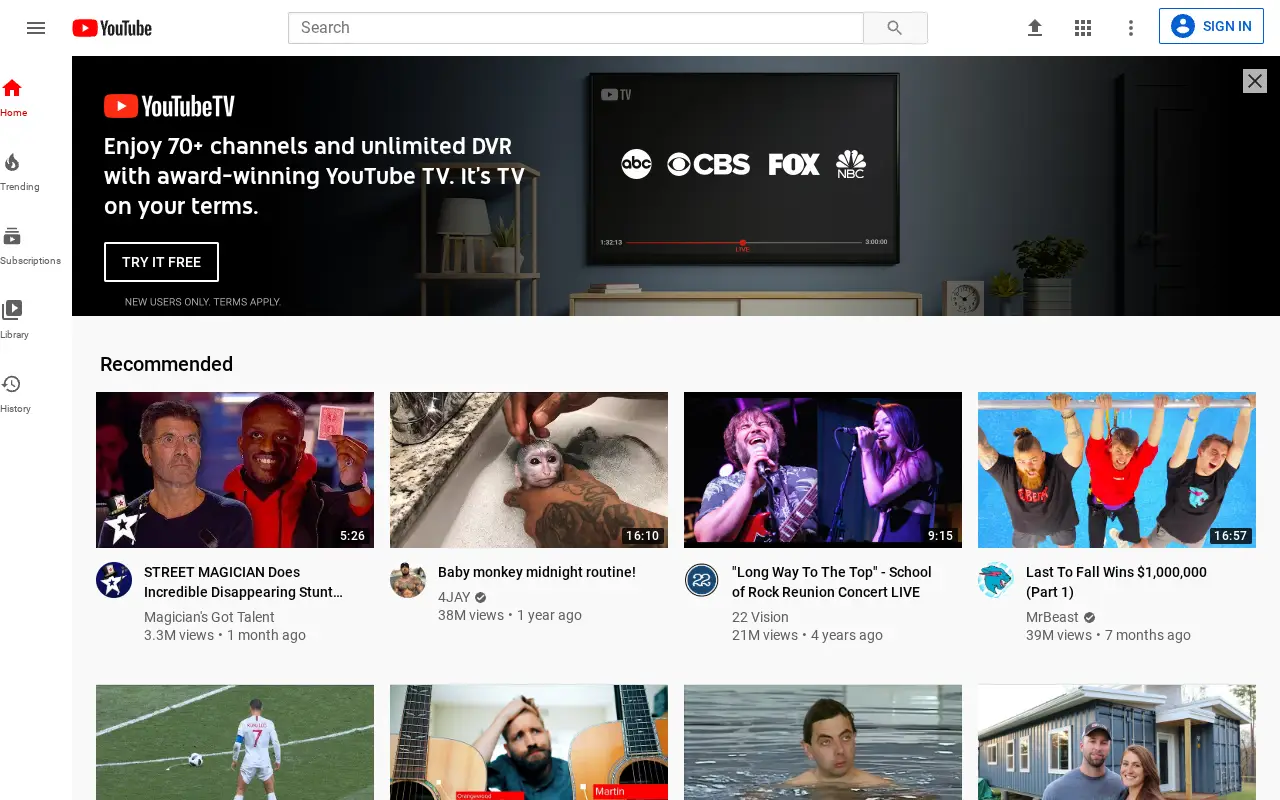Screen dimensions: 1280x800
Task: Click Magician's Got Talent channel avatar
Action: [x=114, y=580]
